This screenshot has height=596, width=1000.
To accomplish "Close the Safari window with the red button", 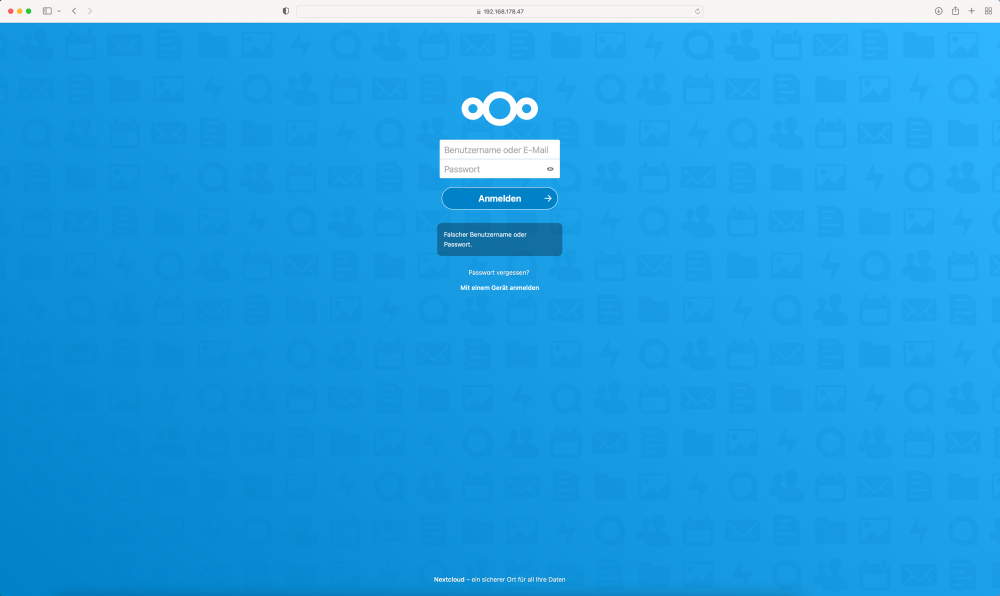I will tap(11, 11).
